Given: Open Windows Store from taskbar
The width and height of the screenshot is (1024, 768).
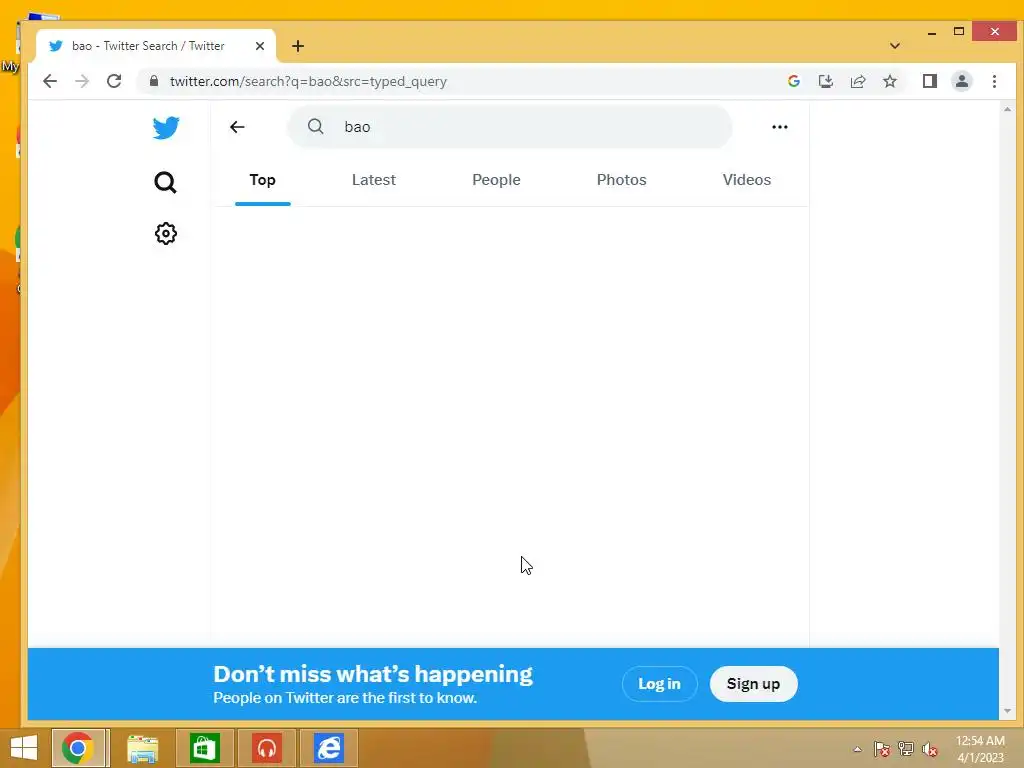Looking at the screenshot, I should pos(204,748).
